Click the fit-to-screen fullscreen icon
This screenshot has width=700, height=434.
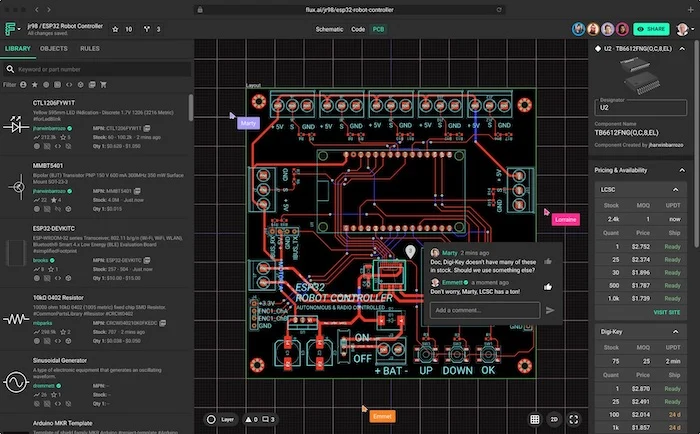(574, 419)
